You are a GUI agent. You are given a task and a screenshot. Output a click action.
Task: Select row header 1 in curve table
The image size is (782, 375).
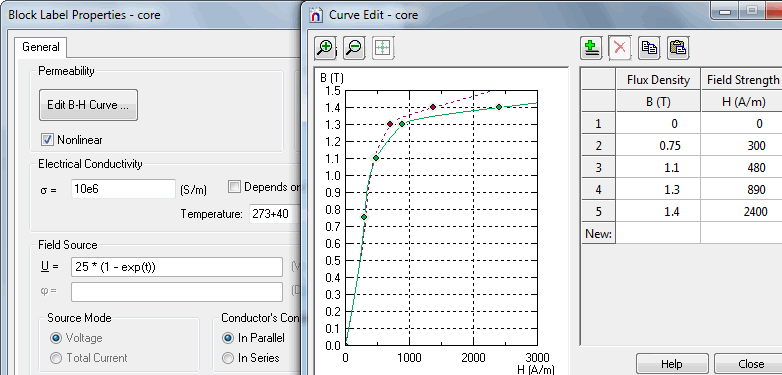(x=598, y=124)
